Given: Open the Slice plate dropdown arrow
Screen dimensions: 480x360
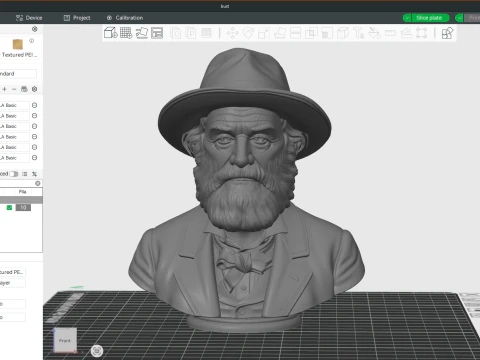Looking at the screenshot, I should [407, 18].
